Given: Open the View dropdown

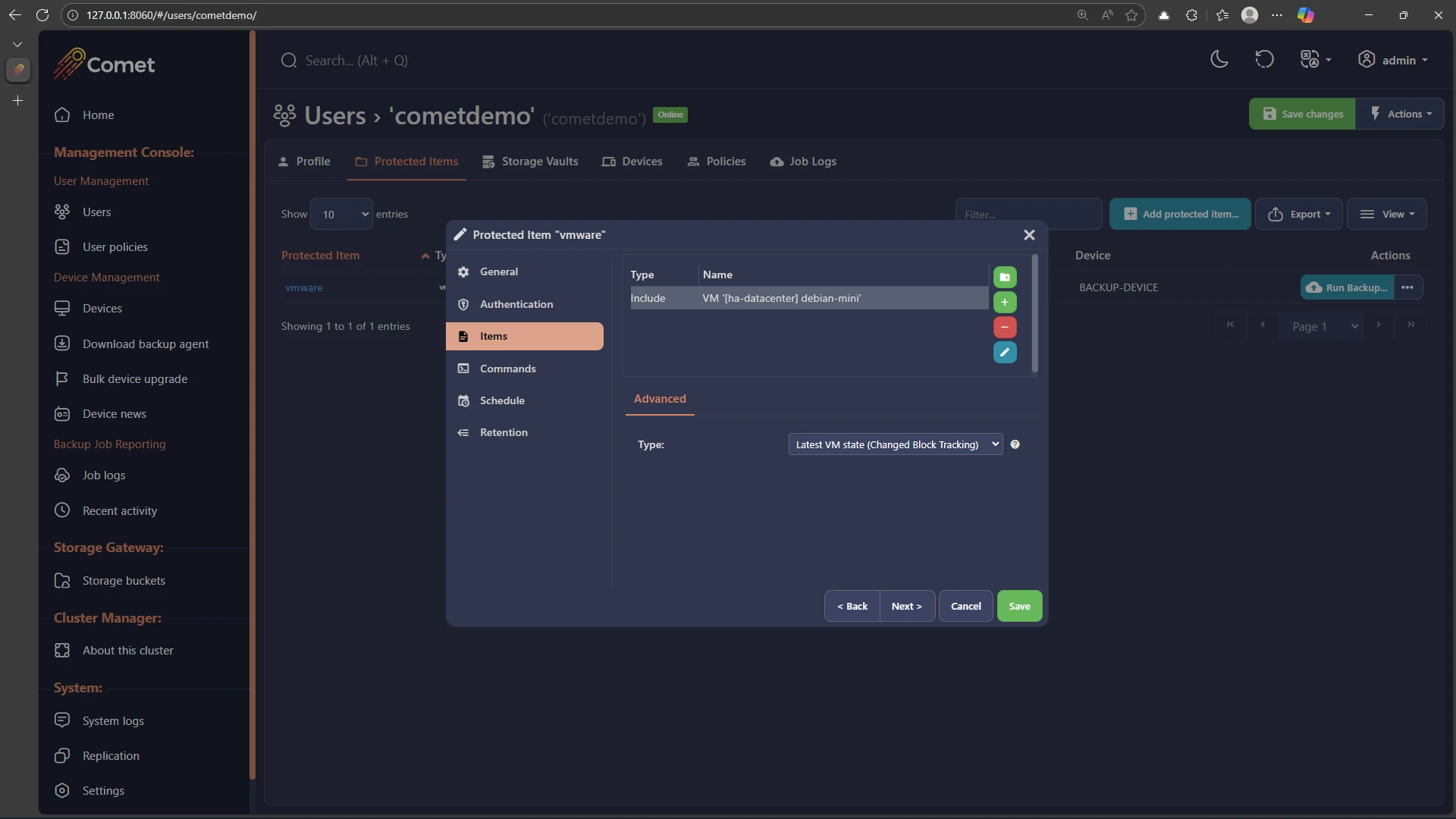Looking at the screenshot, I should pyautogui.click(x=1387, y=214).
